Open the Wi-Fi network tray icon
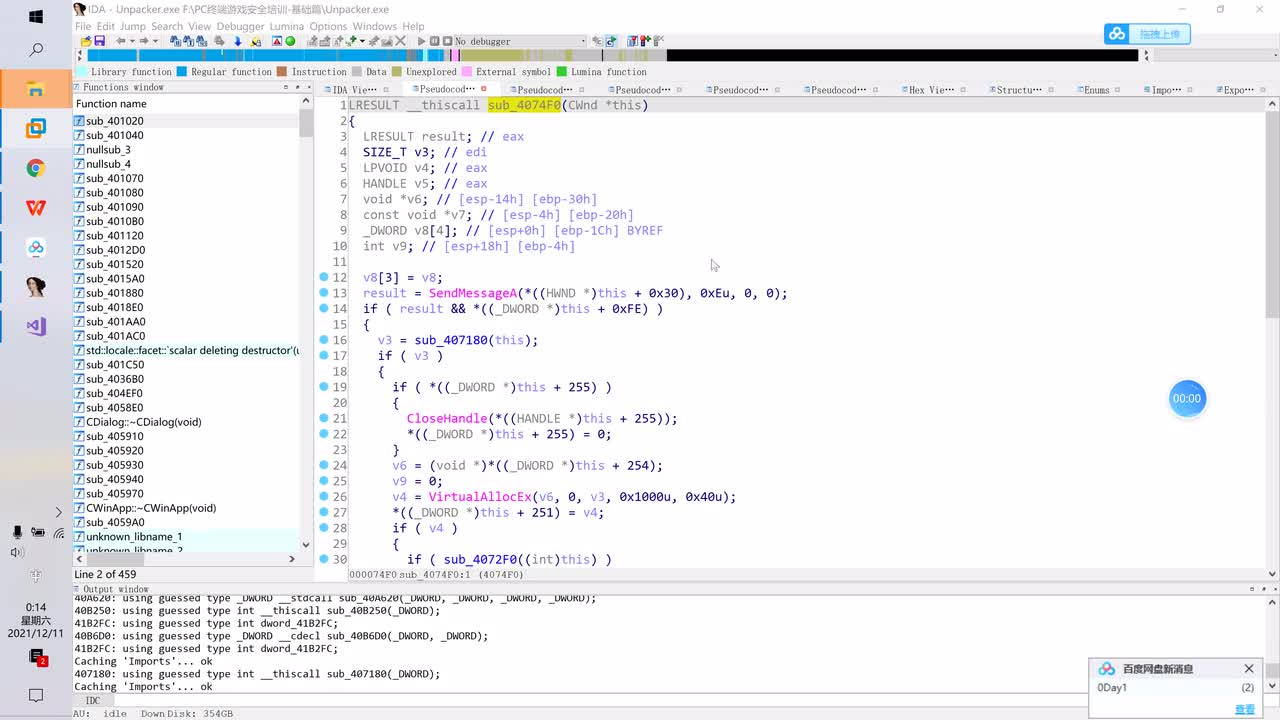Image resolution: width=1280 pixels, height=720 pixels. [58, 532]
